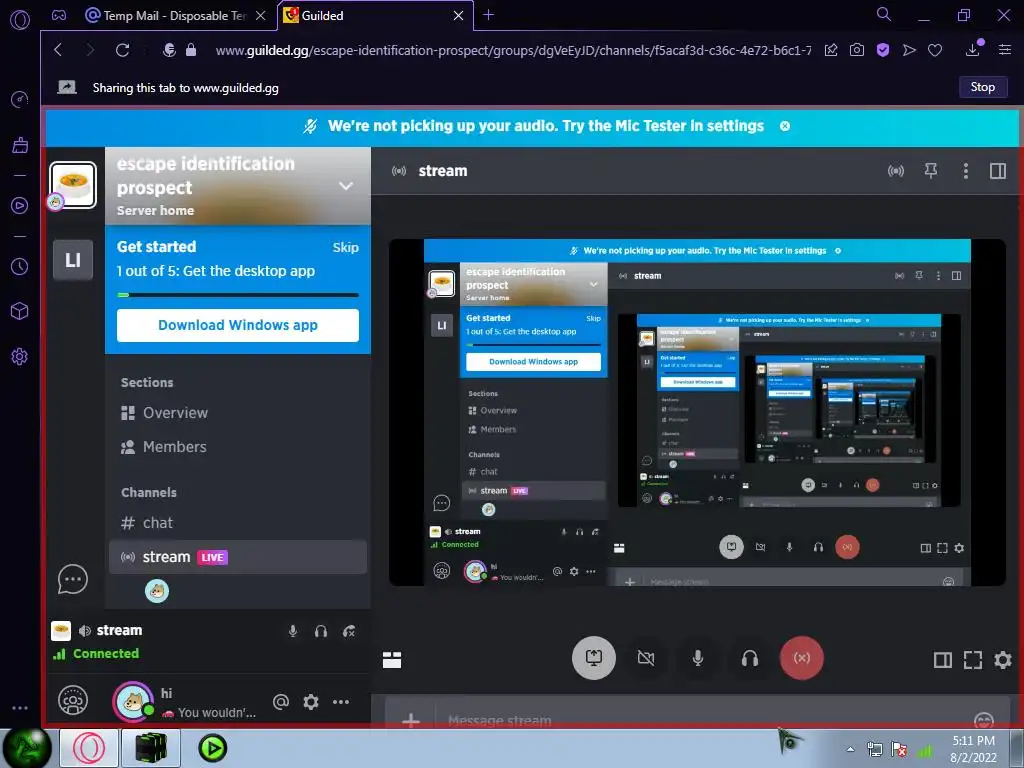Open channel header three-dot menu
The image size is (1024, 768).
(x=965, y=171)
